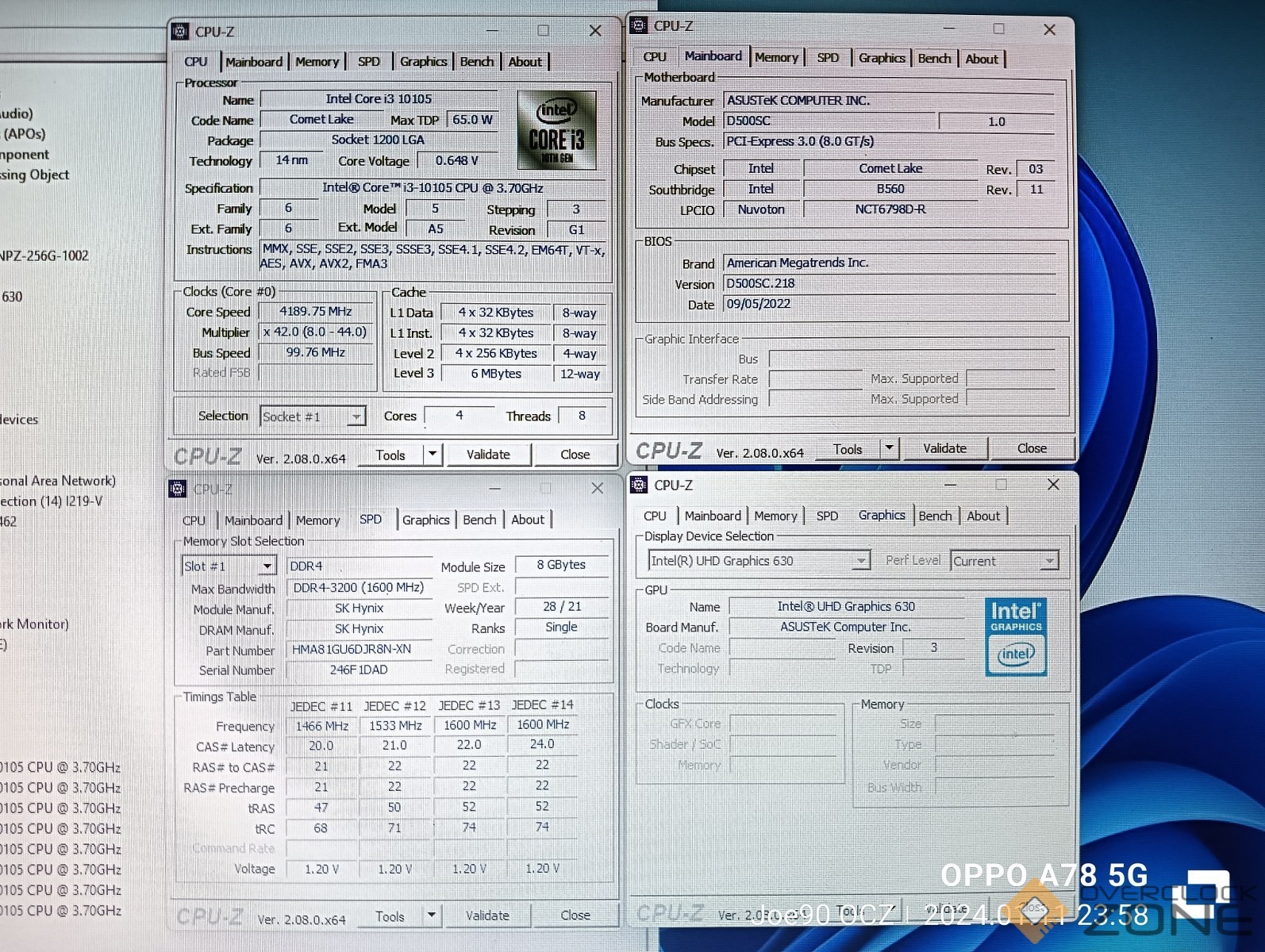Click Validate in the Mainboard window

click(x=944, y=448)
